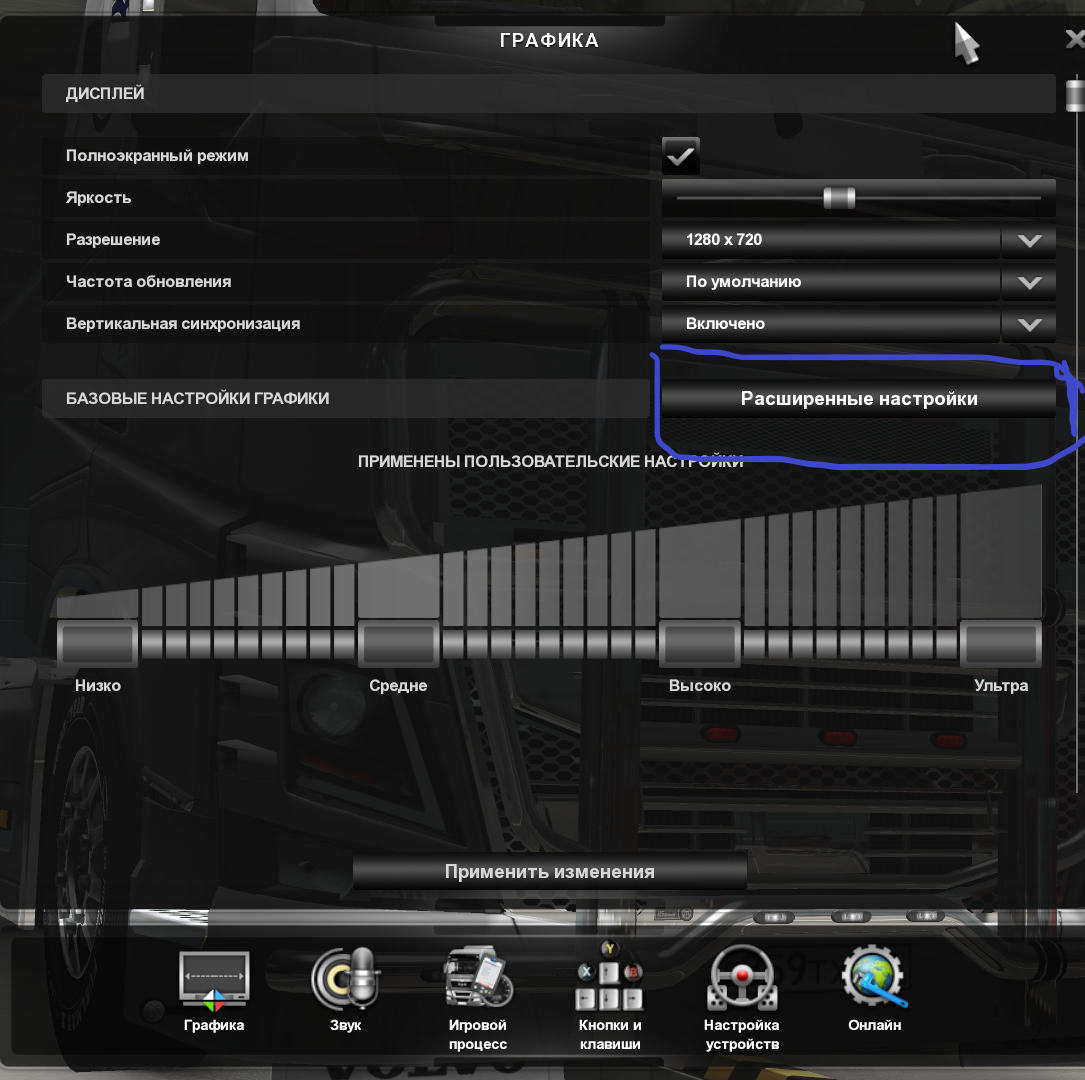Toggle the Полноэкранный режим checkbox
This screenshot has width=1085, height=1080.
[681, 156]
